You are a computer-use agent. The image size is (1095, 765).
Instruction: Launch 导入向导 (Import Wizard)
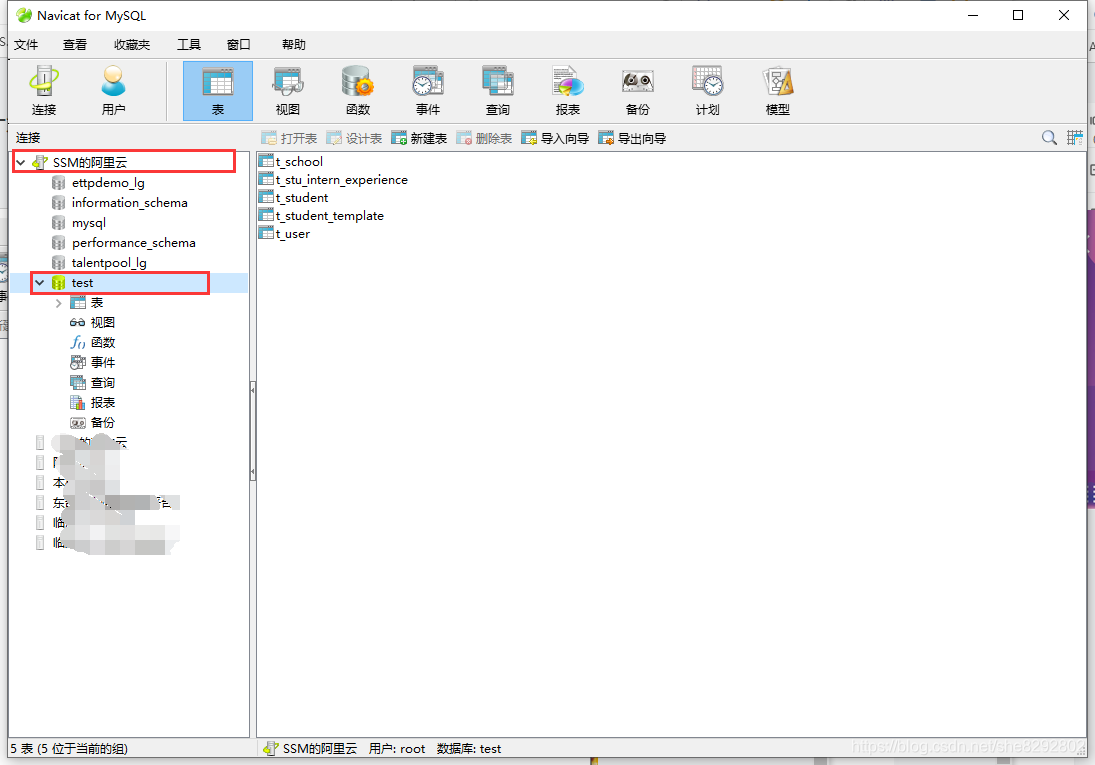(555, 138)
